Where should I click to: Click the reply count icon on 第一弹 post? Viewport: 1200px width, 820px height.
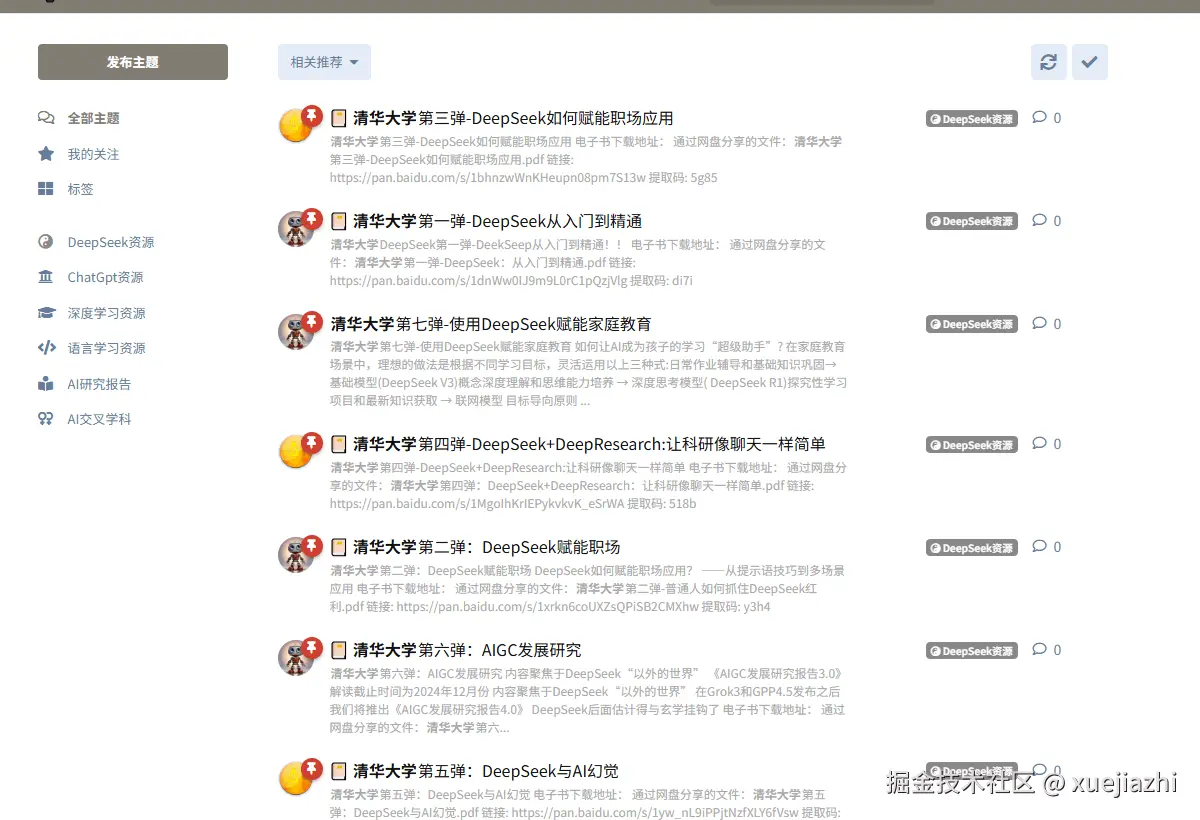click(x=1039, y=221)
